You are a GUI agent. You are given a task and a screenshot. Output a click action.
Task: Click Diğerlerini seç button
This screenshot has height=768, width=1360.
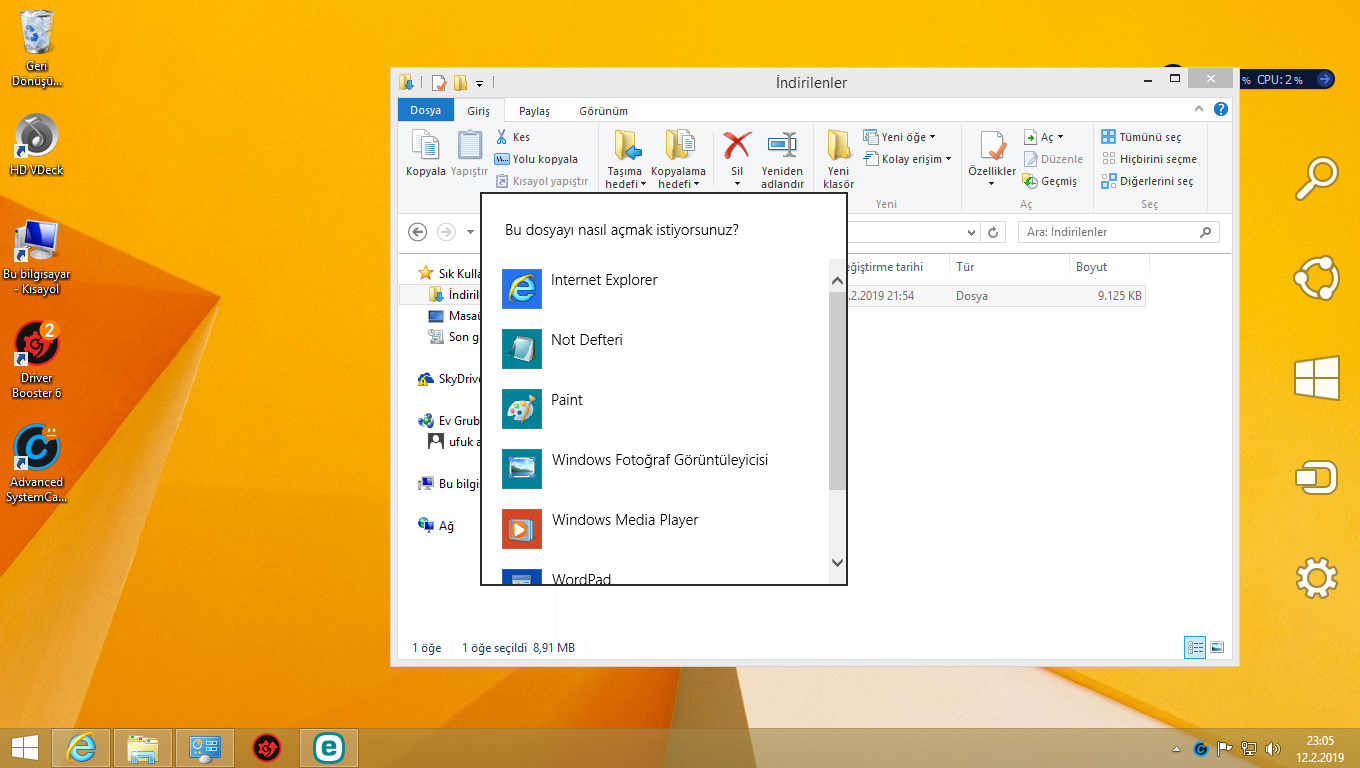tap(1147, 181)
